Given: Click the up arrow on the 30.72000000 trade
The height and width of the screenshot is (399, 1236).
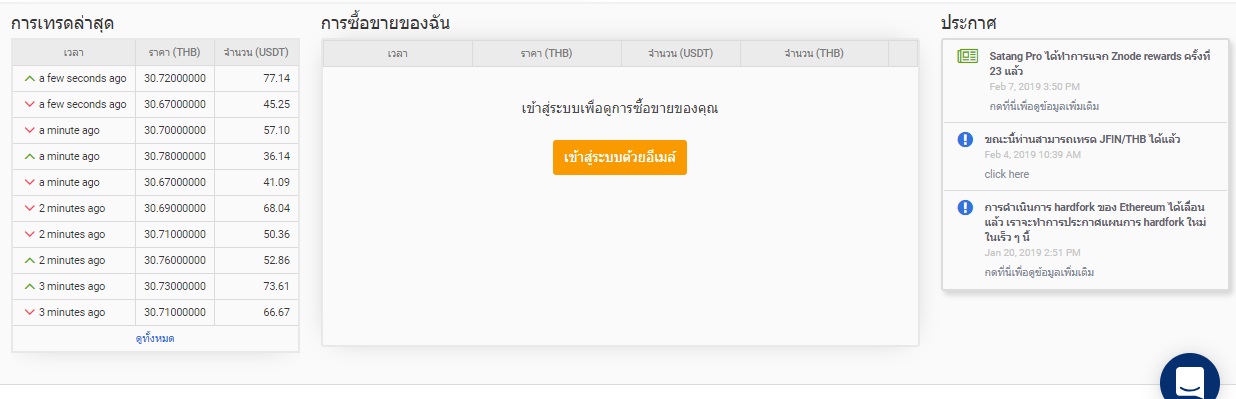Looking at the screenshot, I should [x=30, y=78].
